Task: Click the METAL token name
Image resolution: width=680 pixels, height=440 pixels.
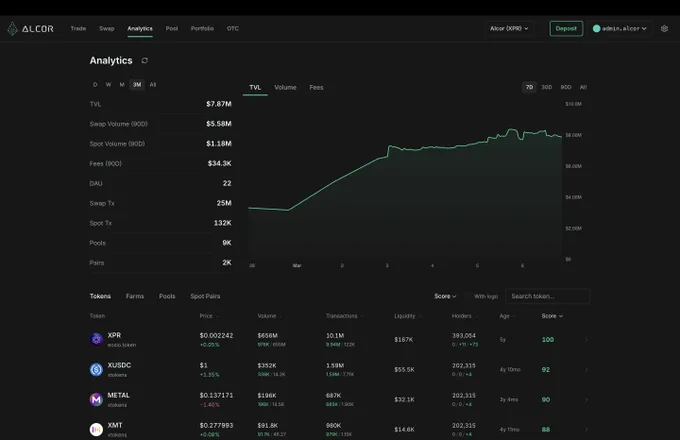Action: pyautogui.click(x=118, y=395)
